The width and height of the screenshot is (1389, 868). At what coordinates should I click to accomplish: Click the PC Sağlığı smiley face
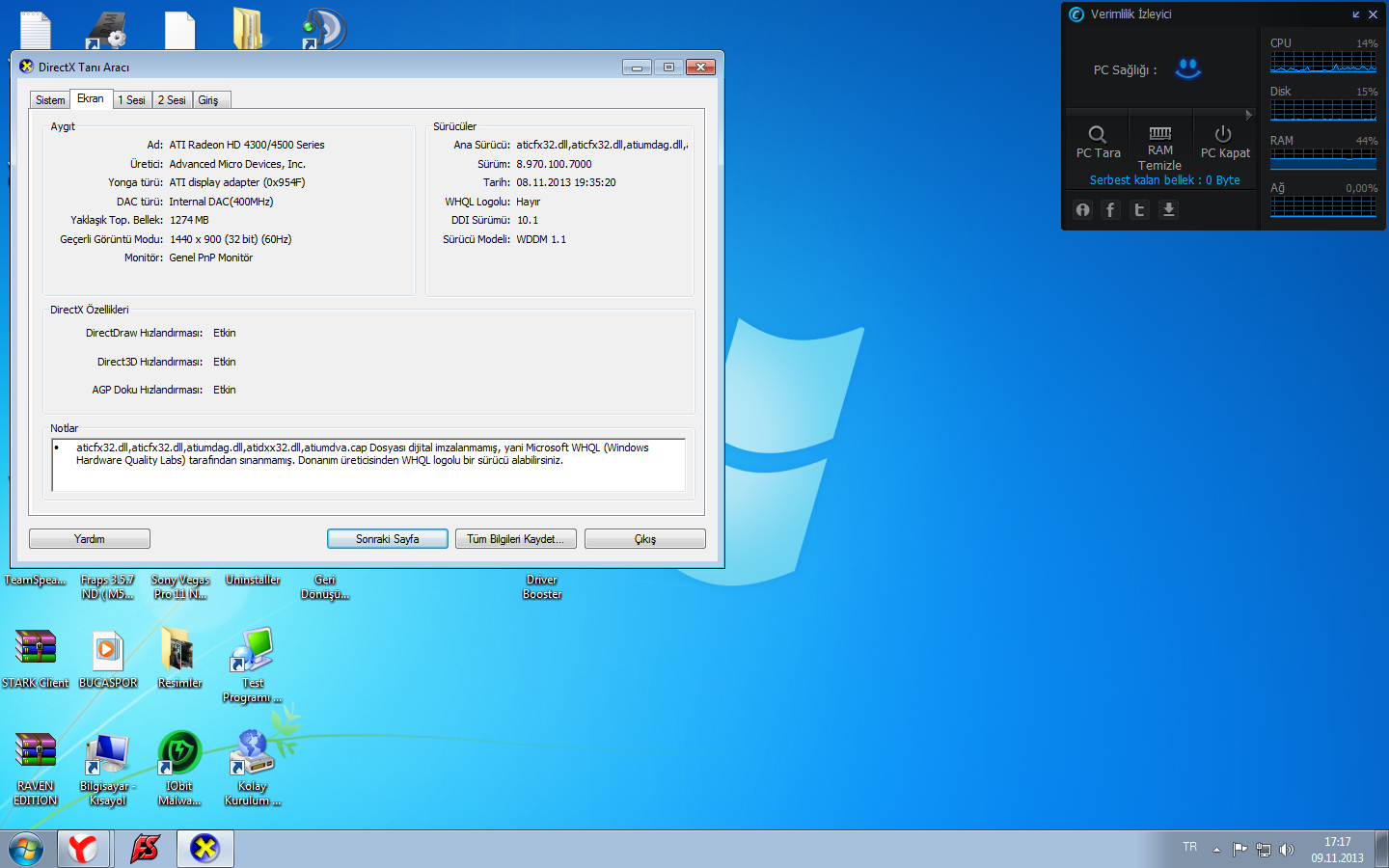[x=1188, y=68]
